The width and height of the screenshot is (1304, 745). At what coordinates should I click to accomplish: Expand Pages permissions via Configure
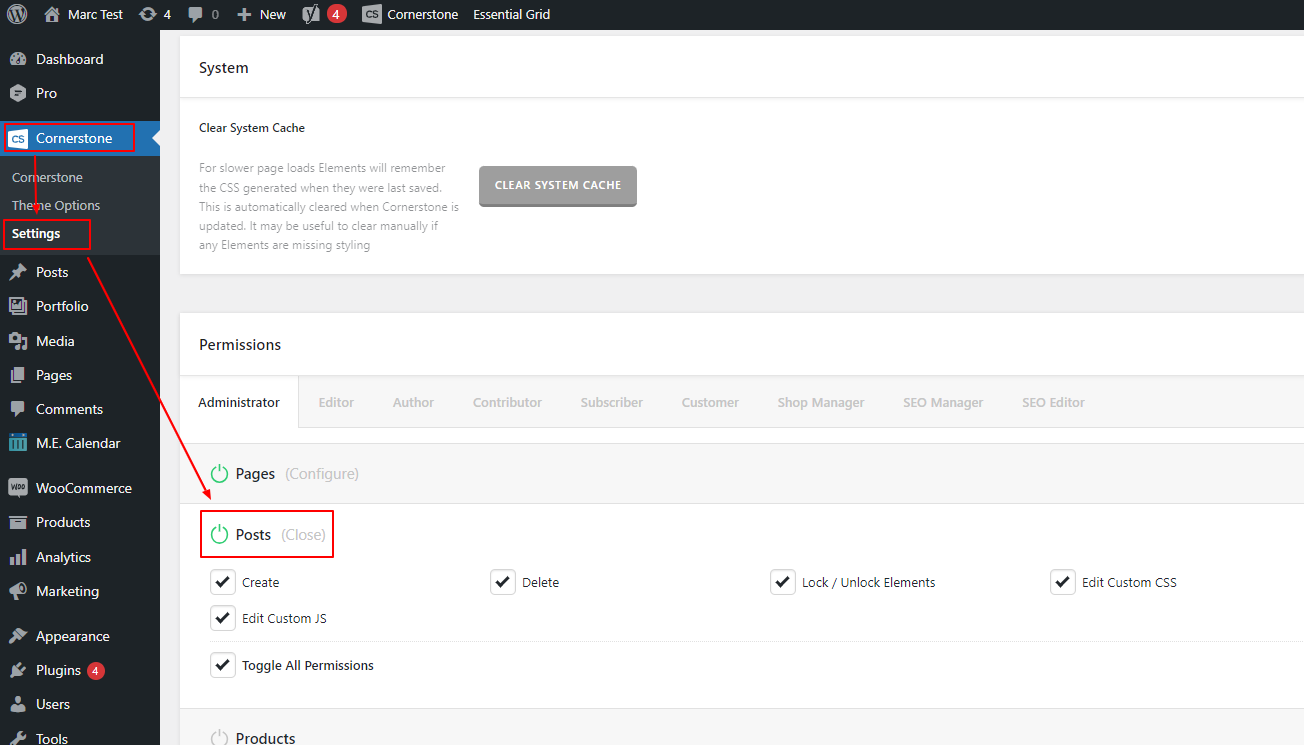click(321, 474)
